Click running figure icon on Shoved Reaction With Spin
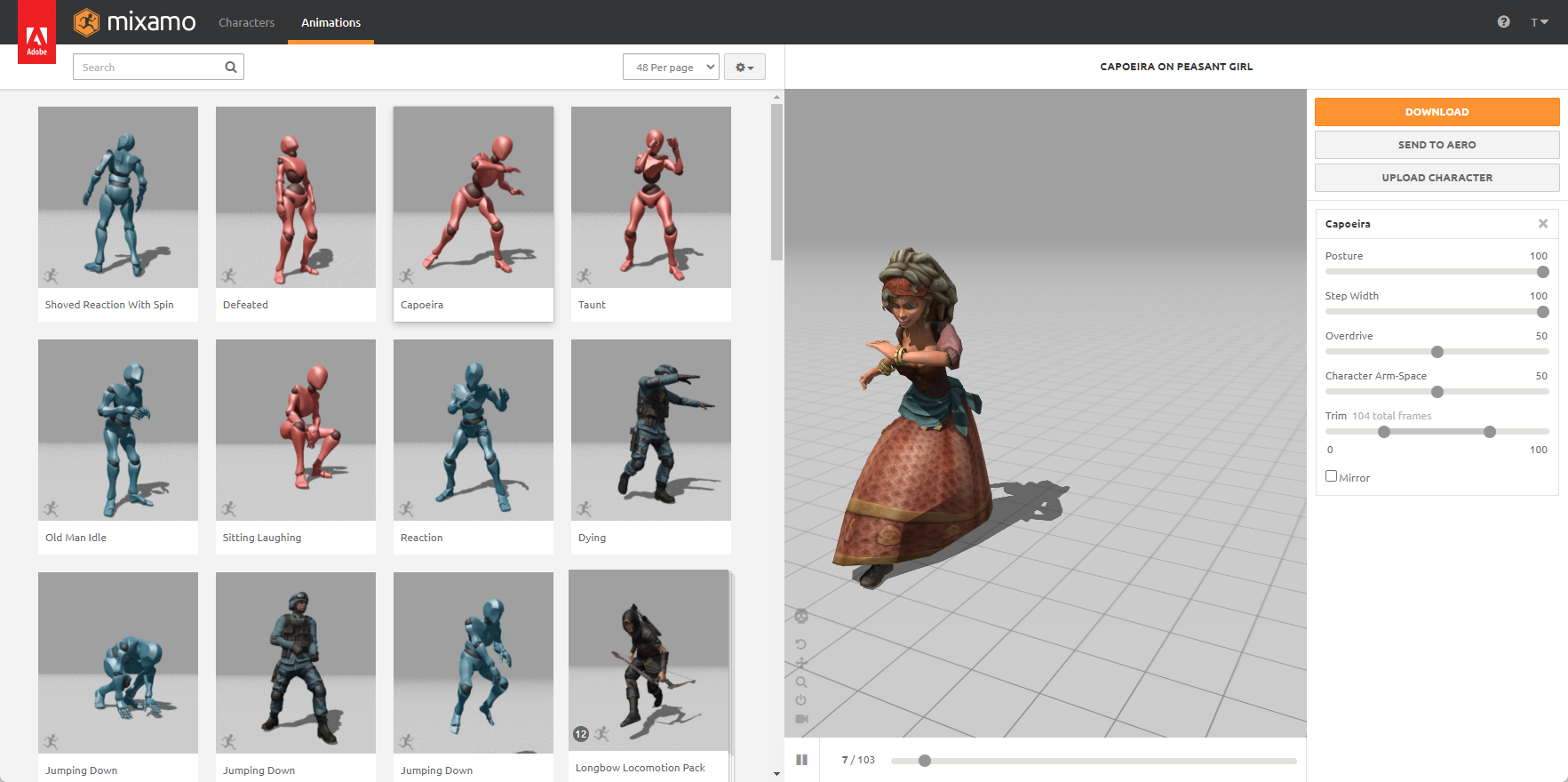The width and height of the screenshot is (1568, 782). (51, 275)
